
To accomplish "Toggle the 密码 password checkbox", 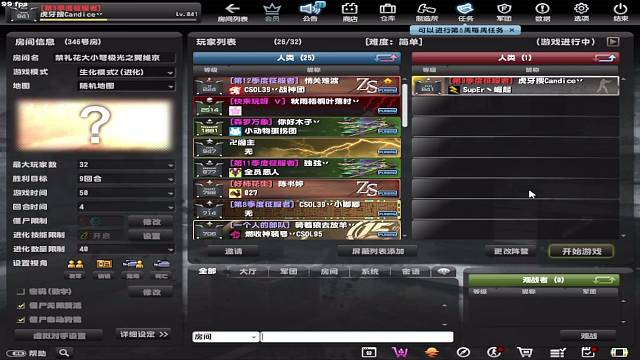I will click(21, 291).
